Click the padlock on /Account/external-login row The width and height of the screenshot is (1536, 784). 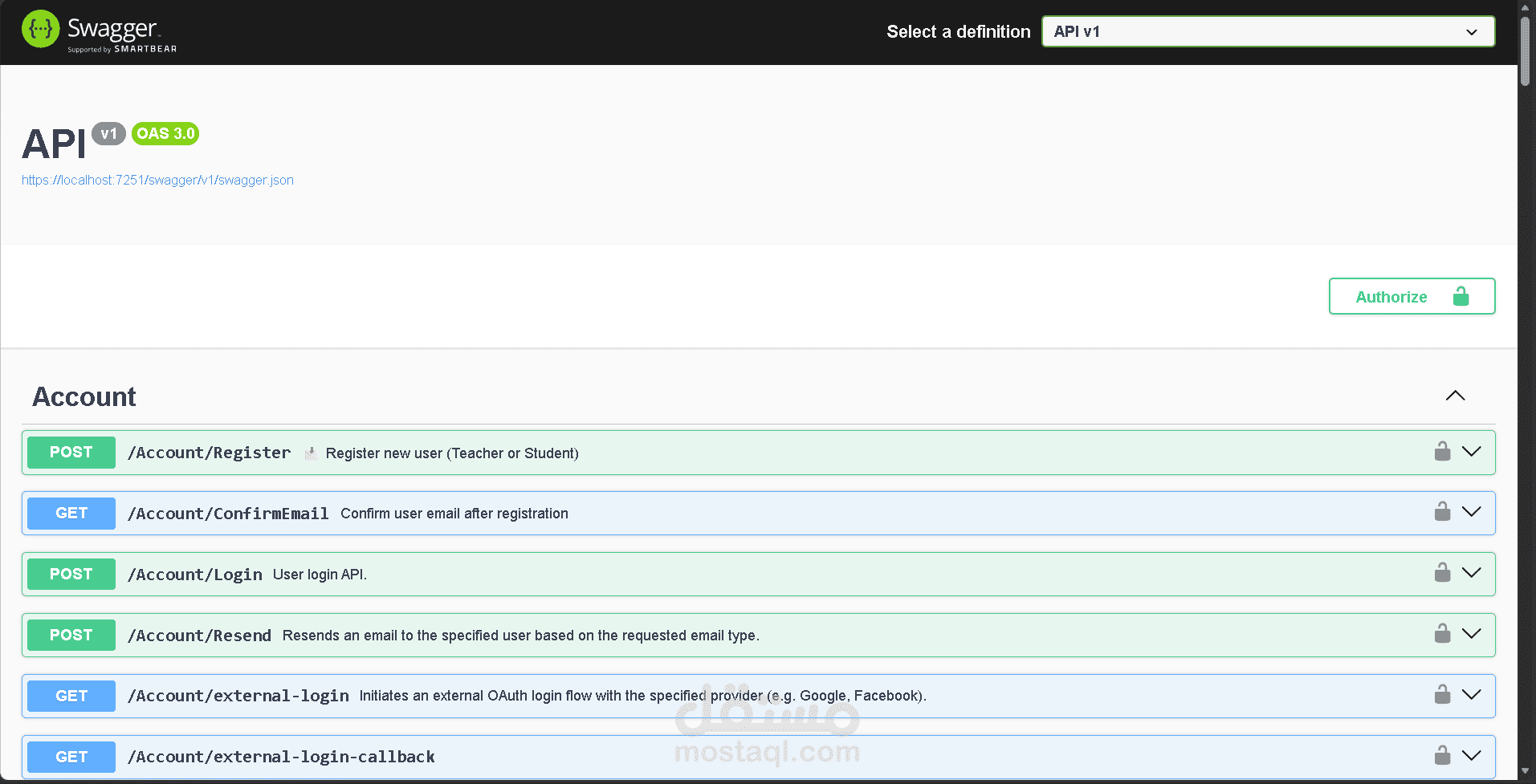[x=1441, y=694]
